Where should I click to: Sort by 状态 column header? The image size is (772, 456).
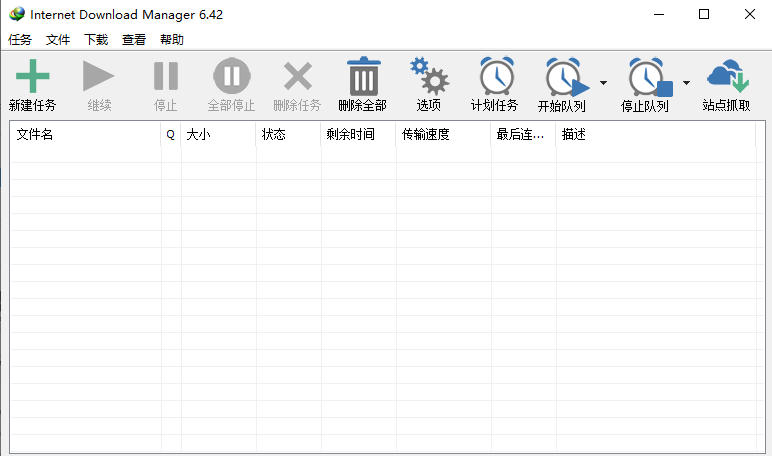coord(289,134)
